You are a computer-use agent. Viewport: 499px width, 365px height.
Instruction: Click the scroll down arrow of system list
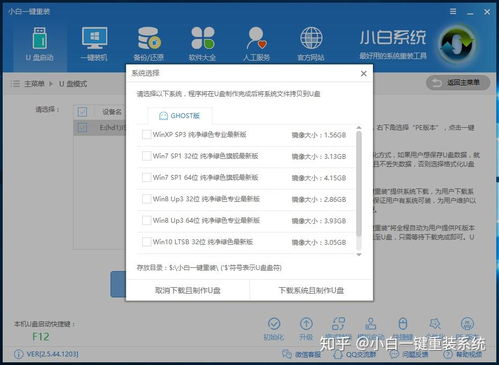point(359,254)
